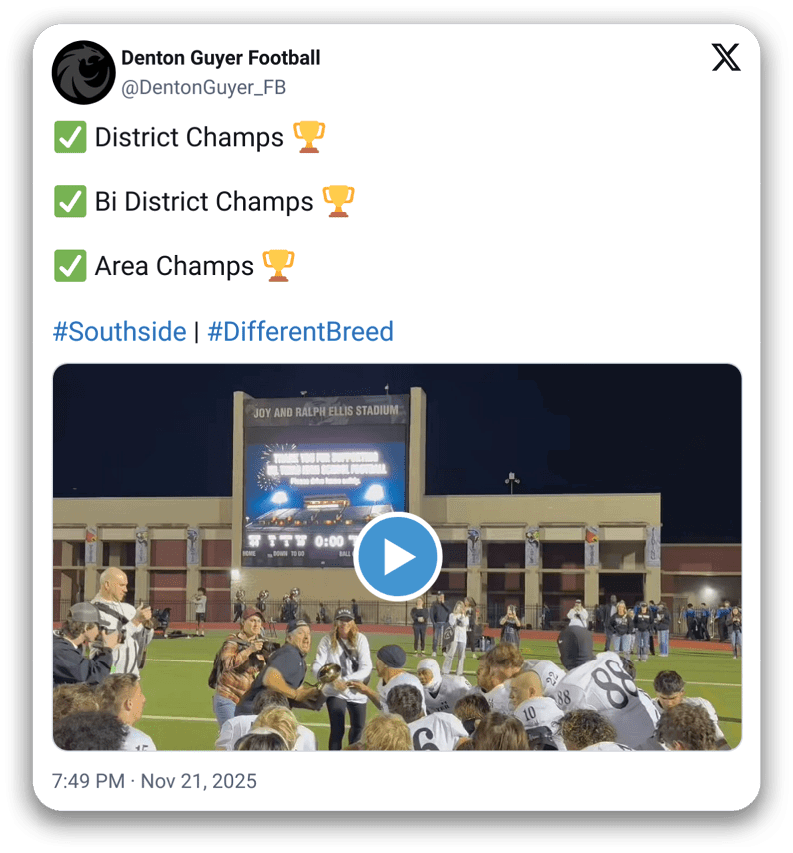
Task: Click the Denton Guyer Football profile avatar
Action: coord(84,72)
